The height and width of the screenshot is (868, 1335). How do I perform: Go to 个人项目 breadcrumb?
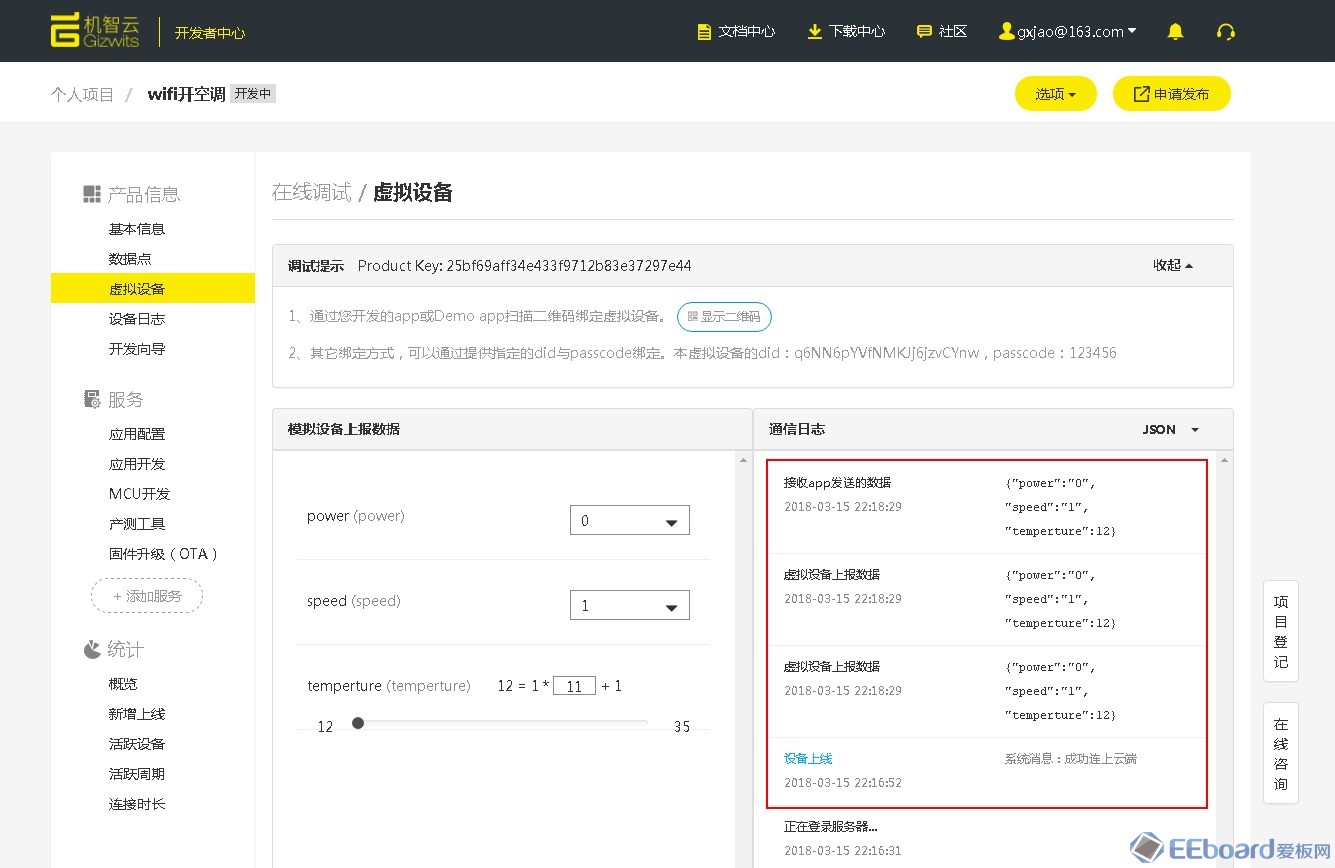83,94
